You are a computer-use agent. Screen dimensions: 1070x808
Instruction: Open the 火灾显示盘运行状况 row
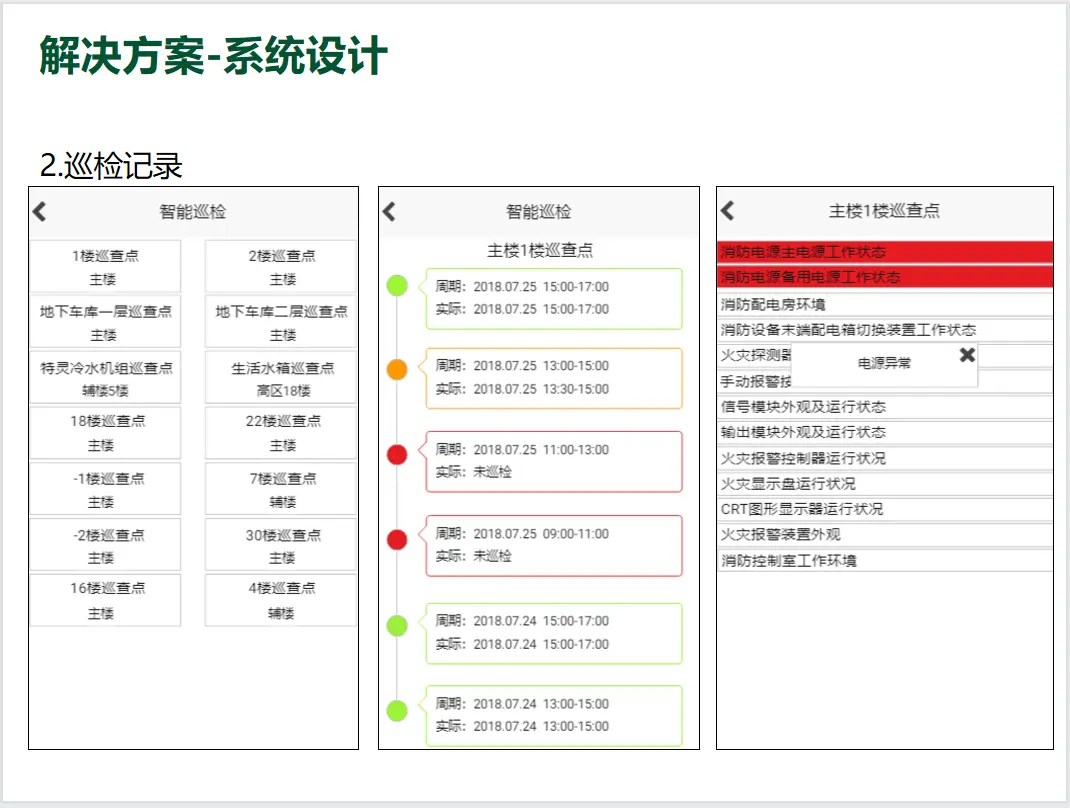[x=885, y=484]
